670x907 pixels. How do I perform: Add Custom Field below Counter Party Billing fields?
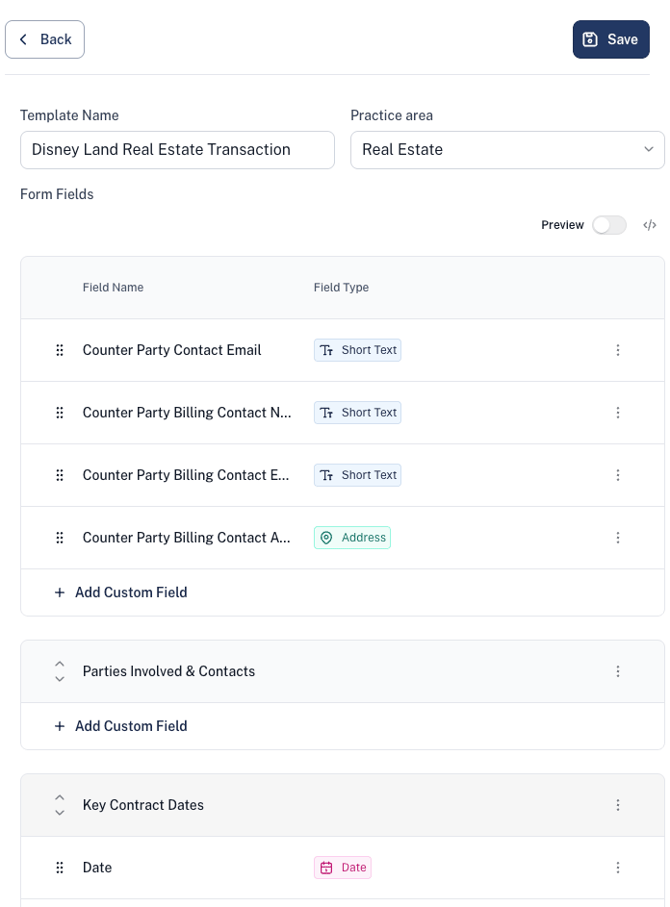121,592
